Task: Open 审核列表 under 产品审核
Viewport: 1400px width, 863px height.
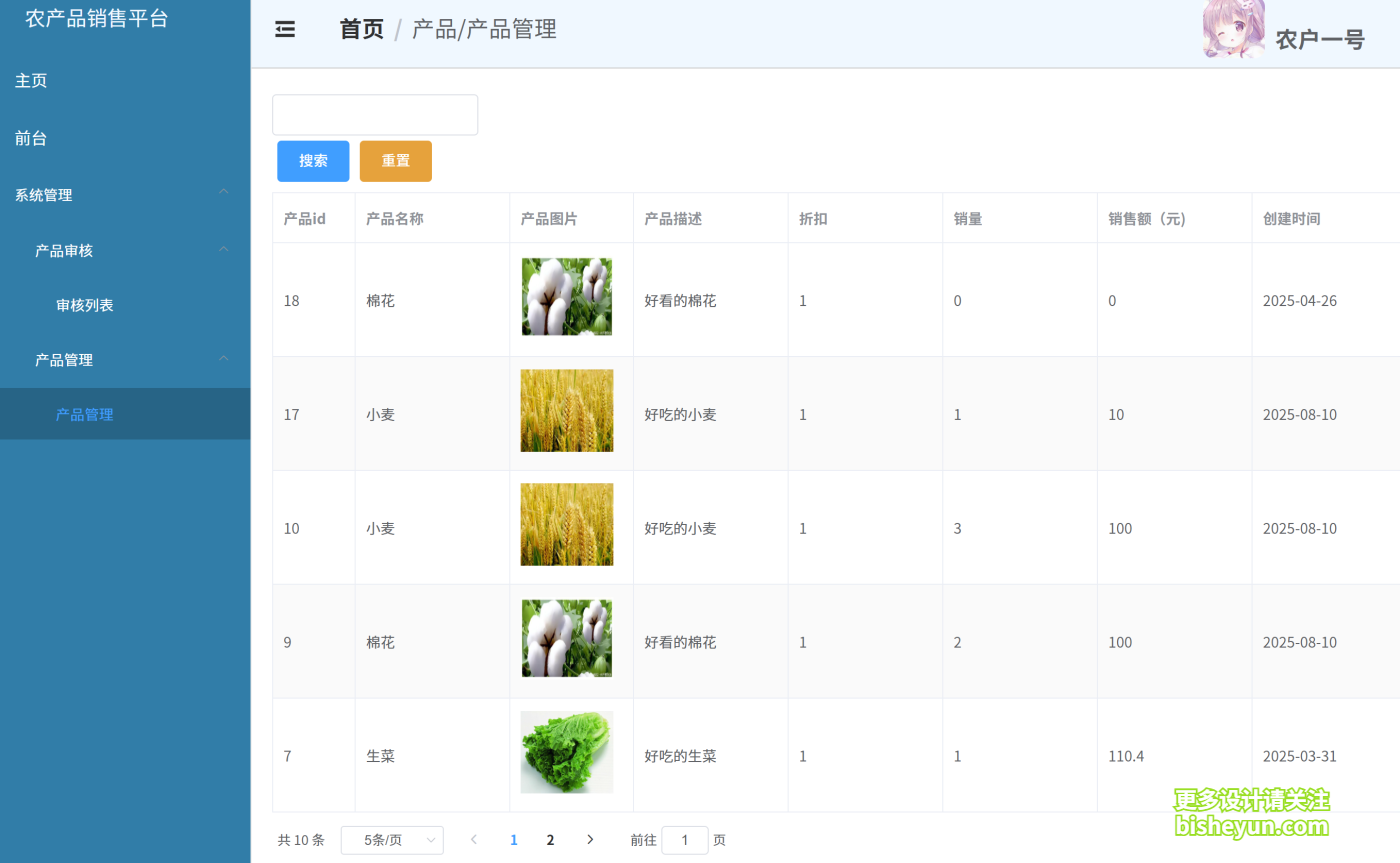Action: click(85, 304)
